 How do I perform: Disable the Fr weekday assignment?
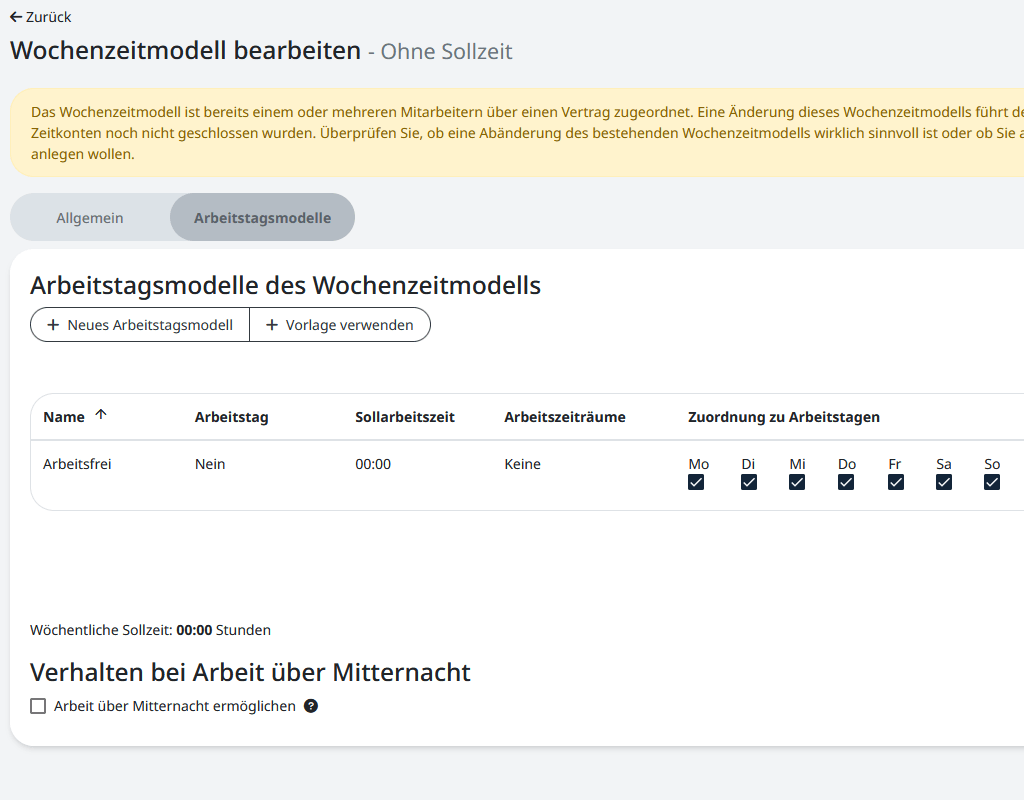coord(895,482)
